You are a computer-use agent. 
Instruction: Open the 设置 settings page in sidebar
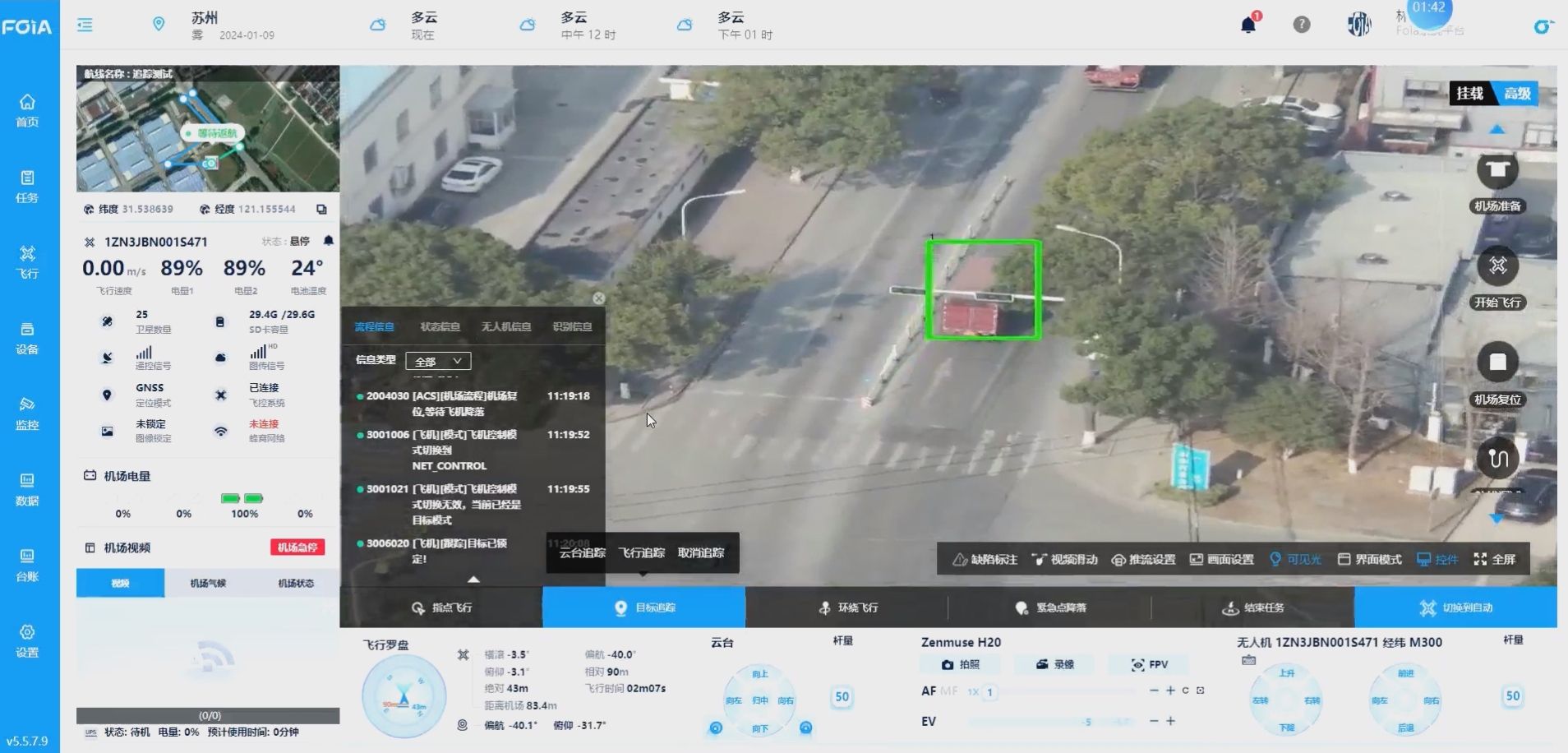coord(27,640)
